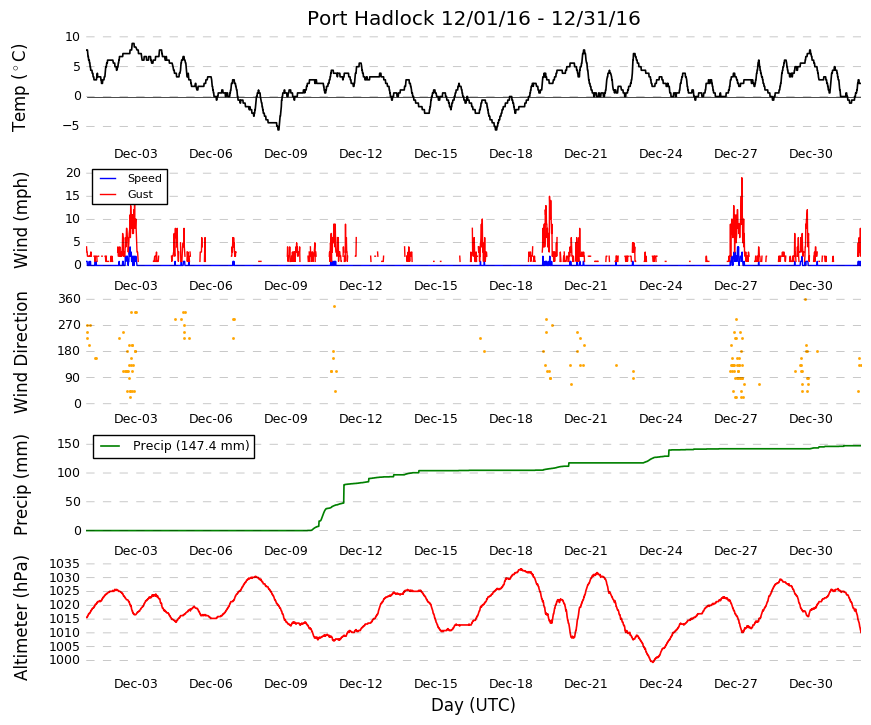871x725 pixels.
Task: Click the red Gust legend line
Action: pyautogui.click(x=108, y=194)
